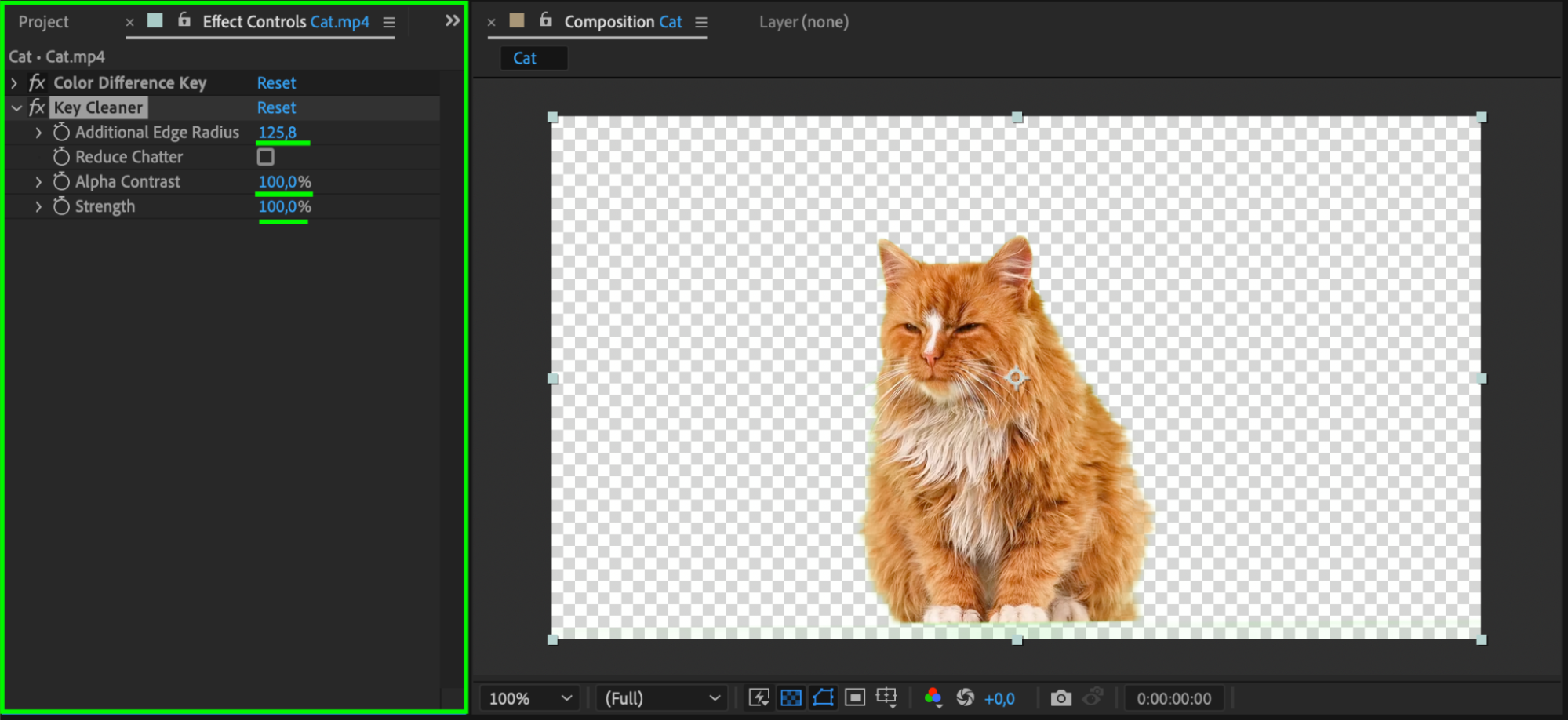
Task: Click the Strength stopwatch icon
Action: pyautogui.click(x=61, y=206)
